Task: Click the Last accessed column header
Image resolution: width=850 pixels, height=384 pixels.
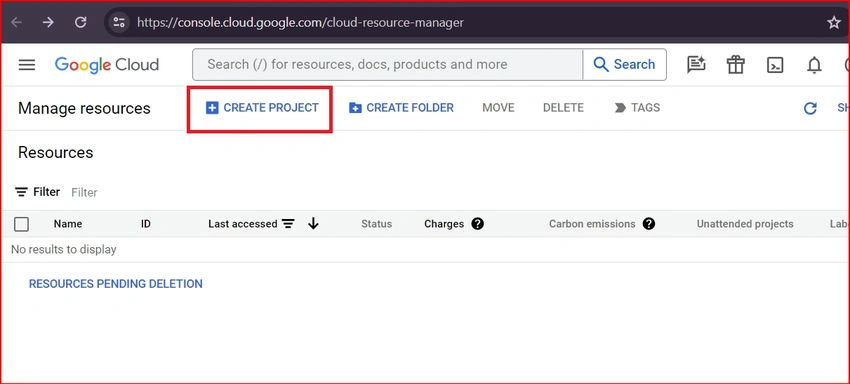Action: [242, 224]
